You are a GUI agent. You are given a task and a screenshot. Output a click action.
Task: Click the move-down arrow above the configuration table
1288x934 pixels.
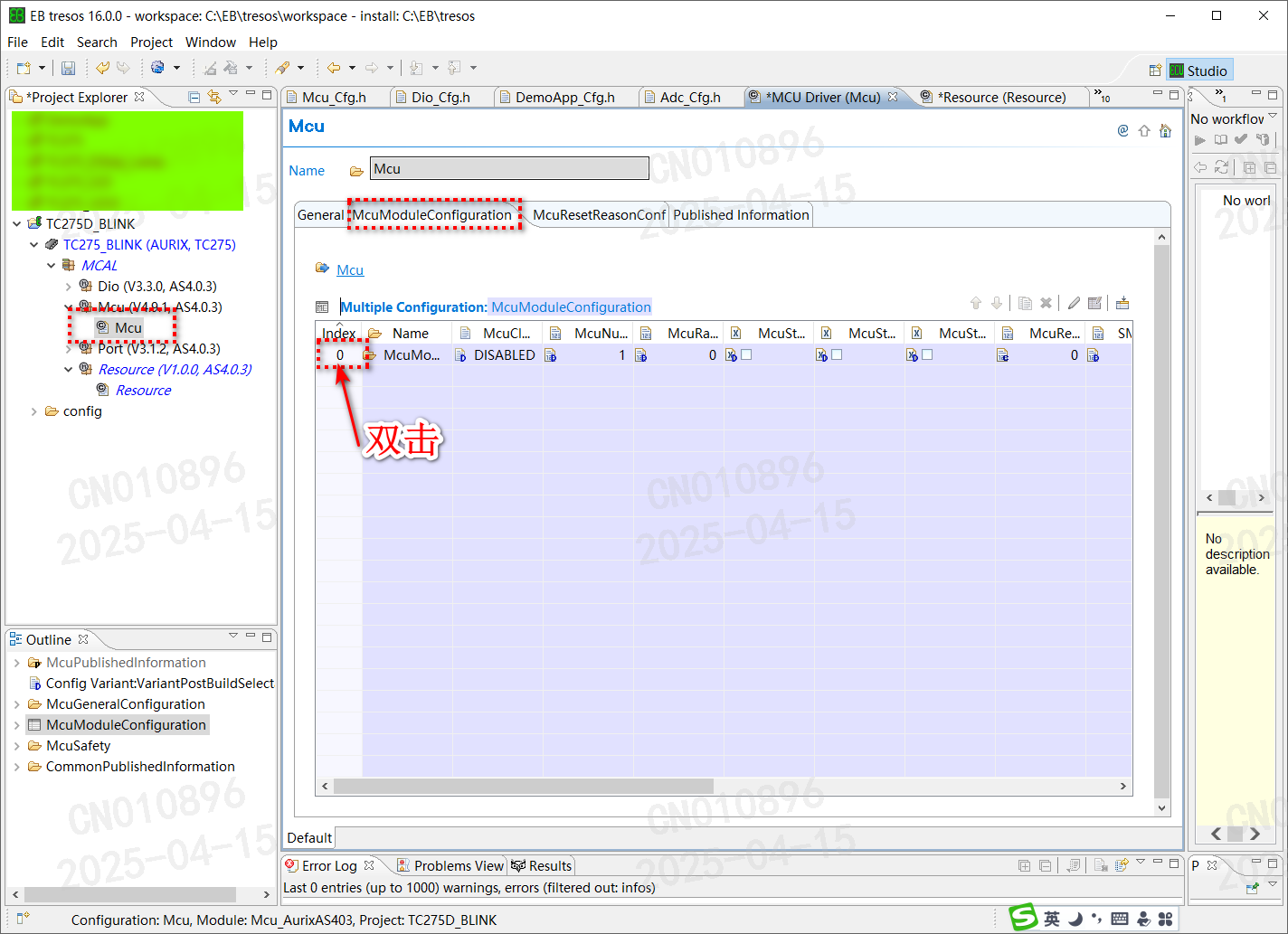coord(997,304)
